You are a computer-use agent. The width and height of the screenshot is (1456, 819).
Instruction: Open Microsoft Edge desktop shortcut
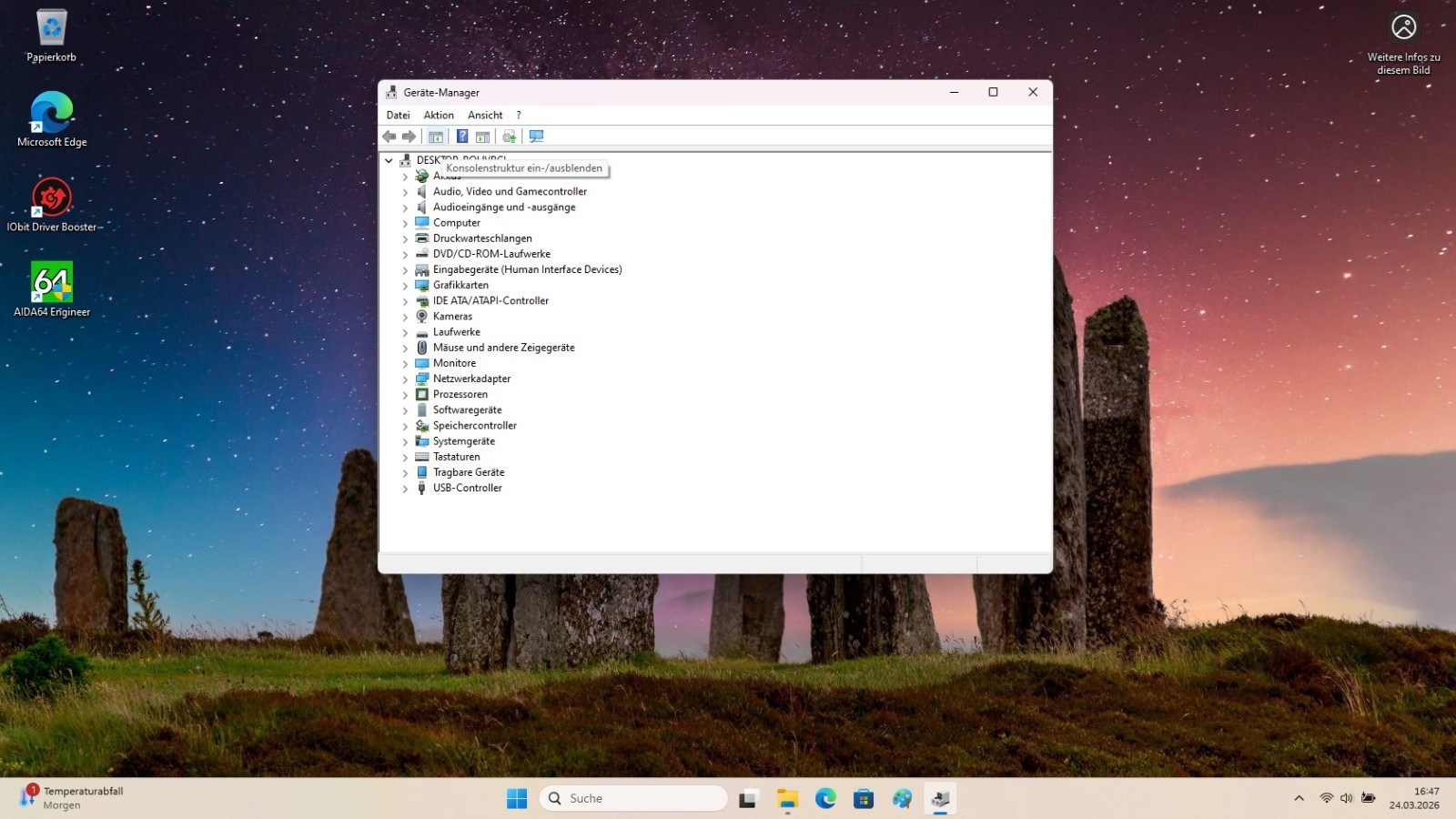point(52,119)
